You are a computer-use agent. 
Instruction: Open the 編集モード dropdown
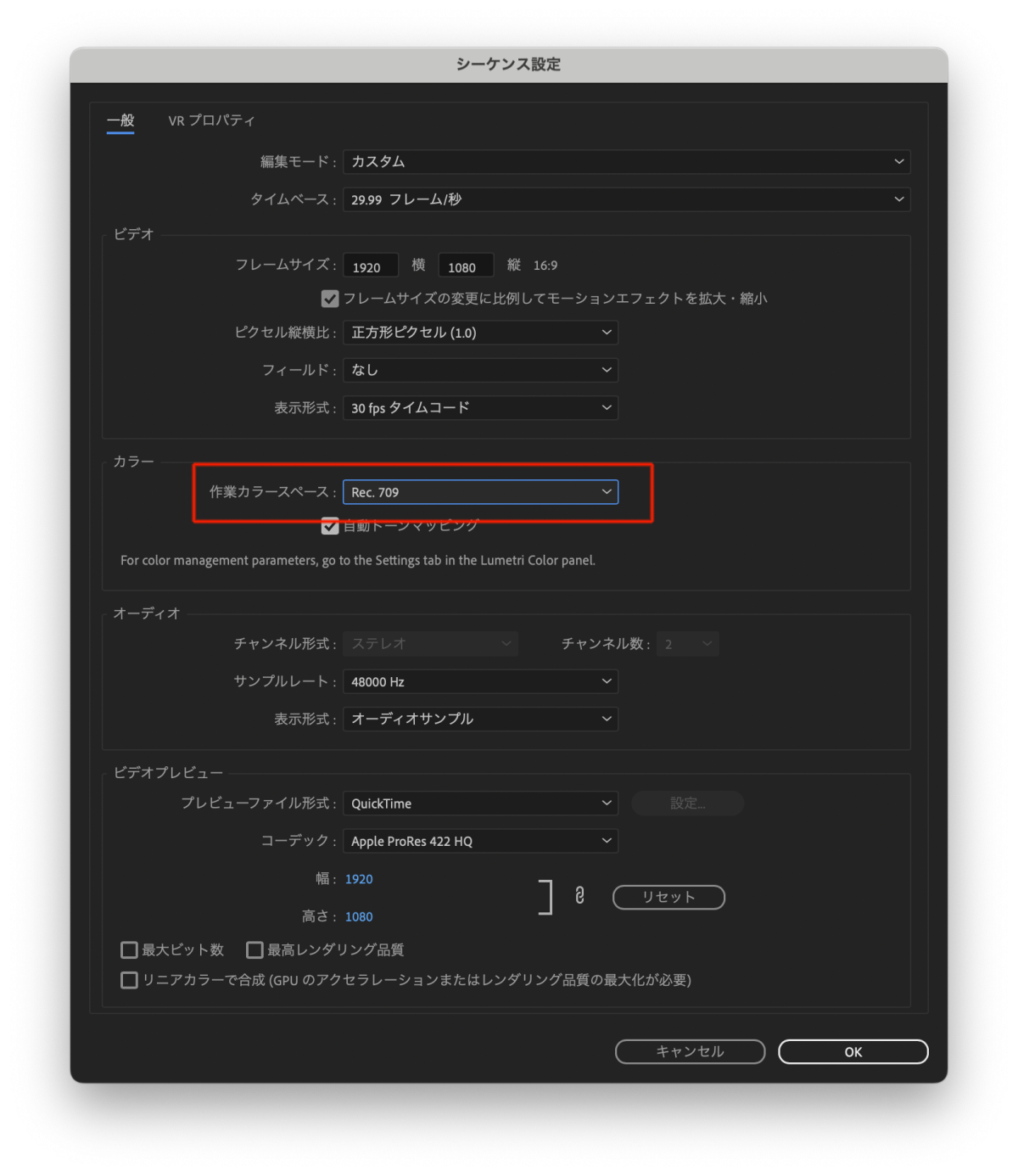(626, 162)
